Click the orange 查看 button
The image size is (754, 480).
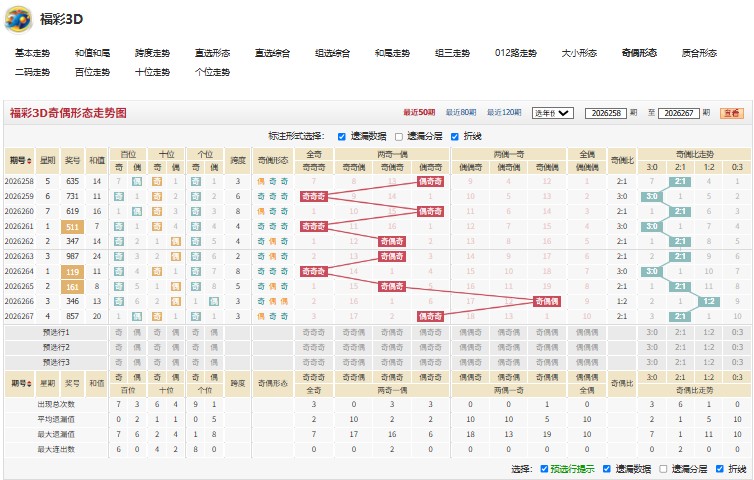click(731, 113)
